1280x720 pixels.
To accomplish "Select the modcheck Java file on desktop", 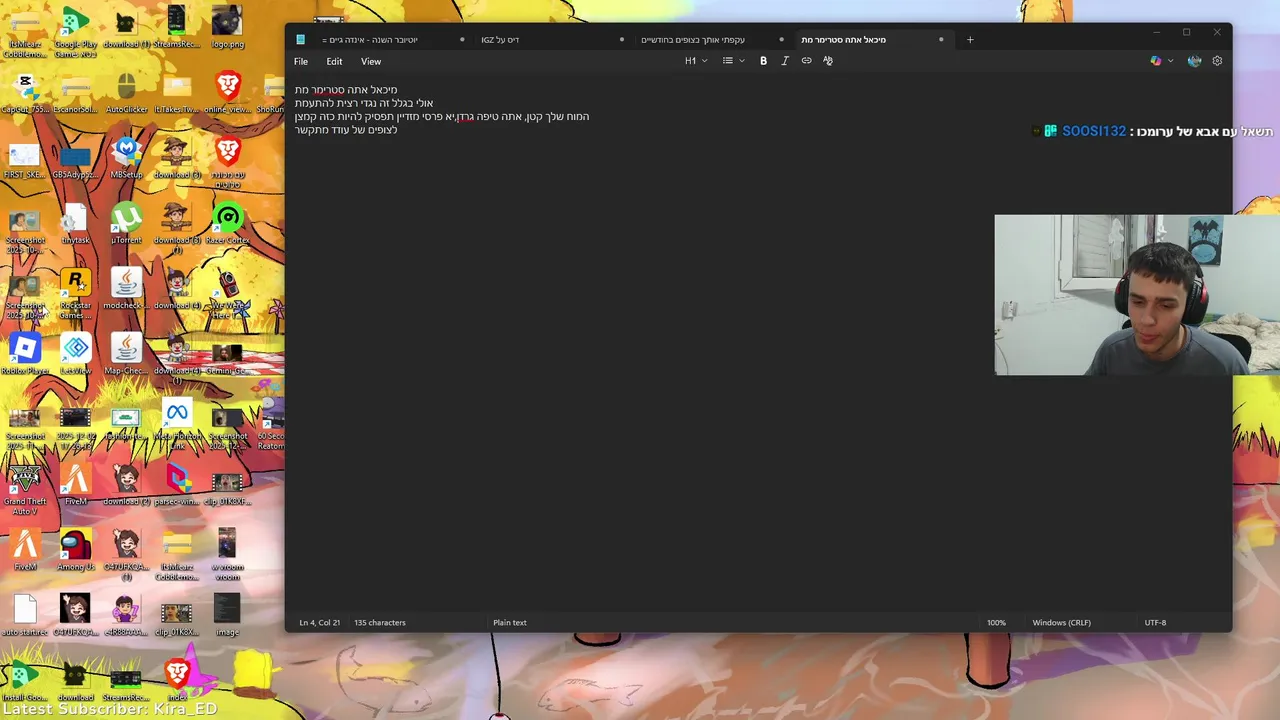I will pos(126,289).
